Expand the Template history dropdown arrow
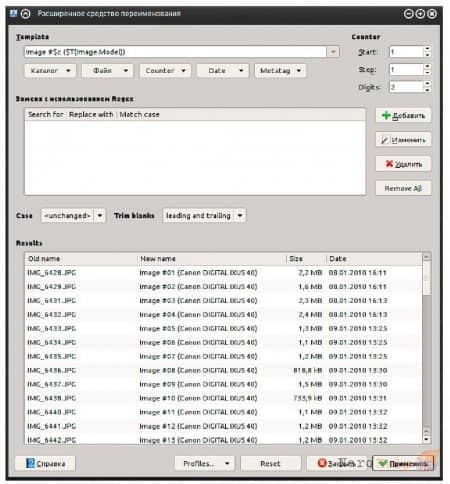The width and height of the screenshot is (450, 484). 333,52
